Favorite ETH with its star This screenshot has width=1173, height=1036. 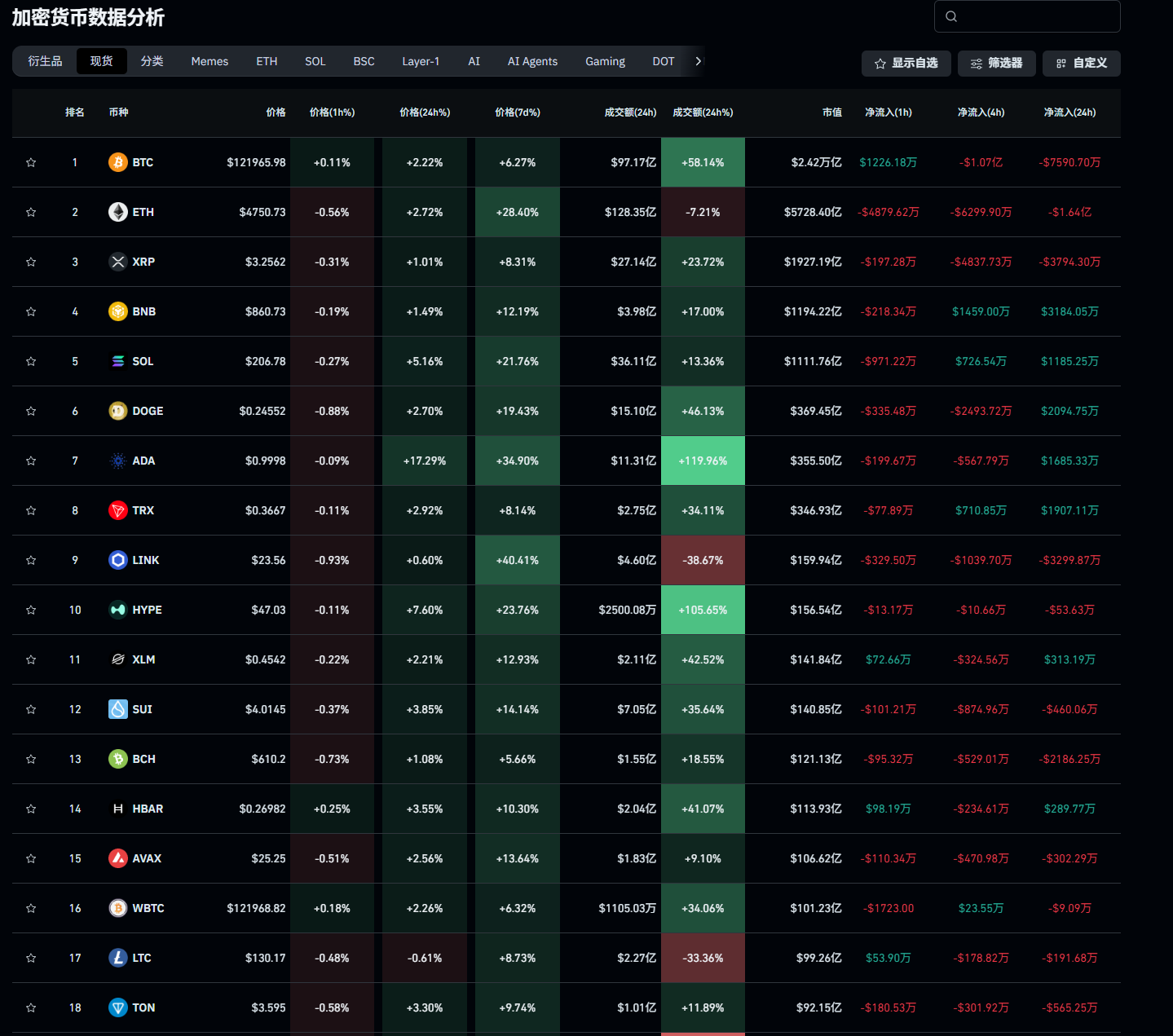31,212
